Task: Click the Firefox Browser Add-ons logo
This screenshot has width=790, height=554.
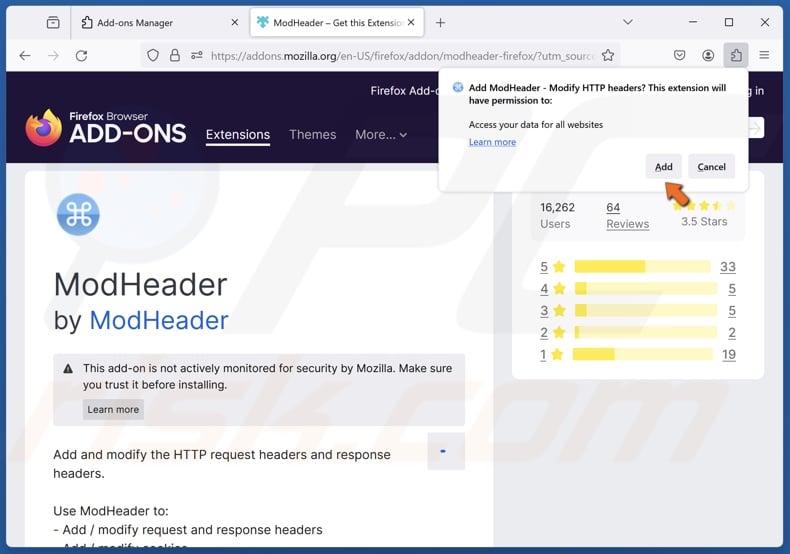Action: click(x=105, y=127)
